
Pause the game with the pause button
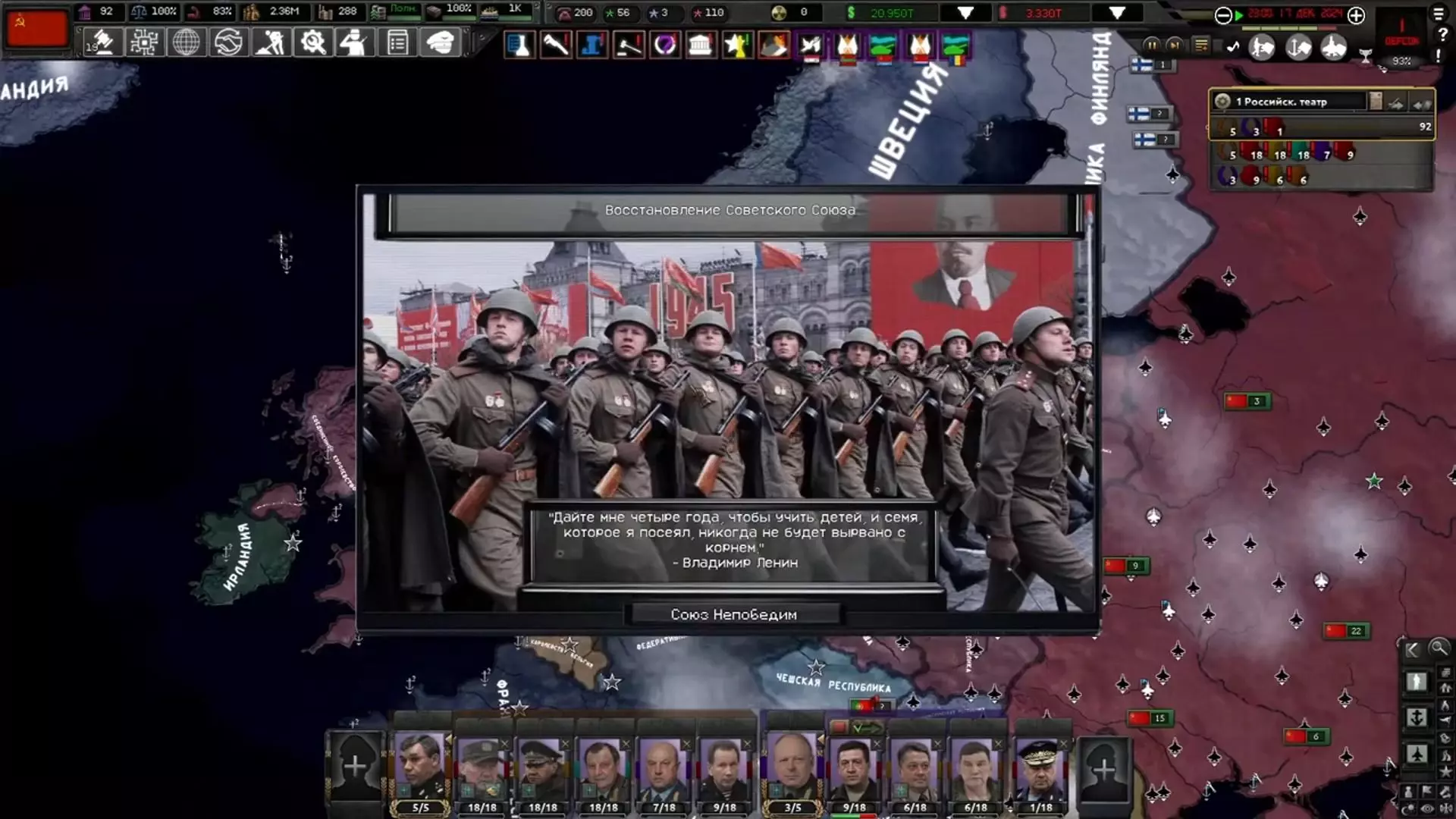pos(1151,45)
